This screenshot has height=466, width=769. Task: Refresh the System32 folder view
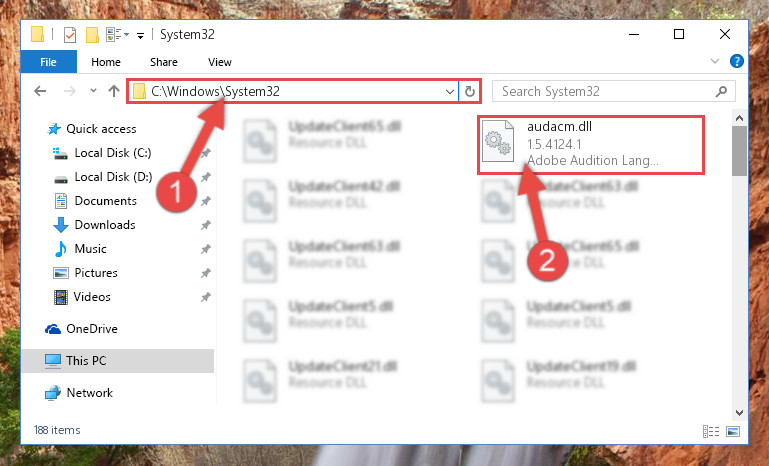pos(469,91)
